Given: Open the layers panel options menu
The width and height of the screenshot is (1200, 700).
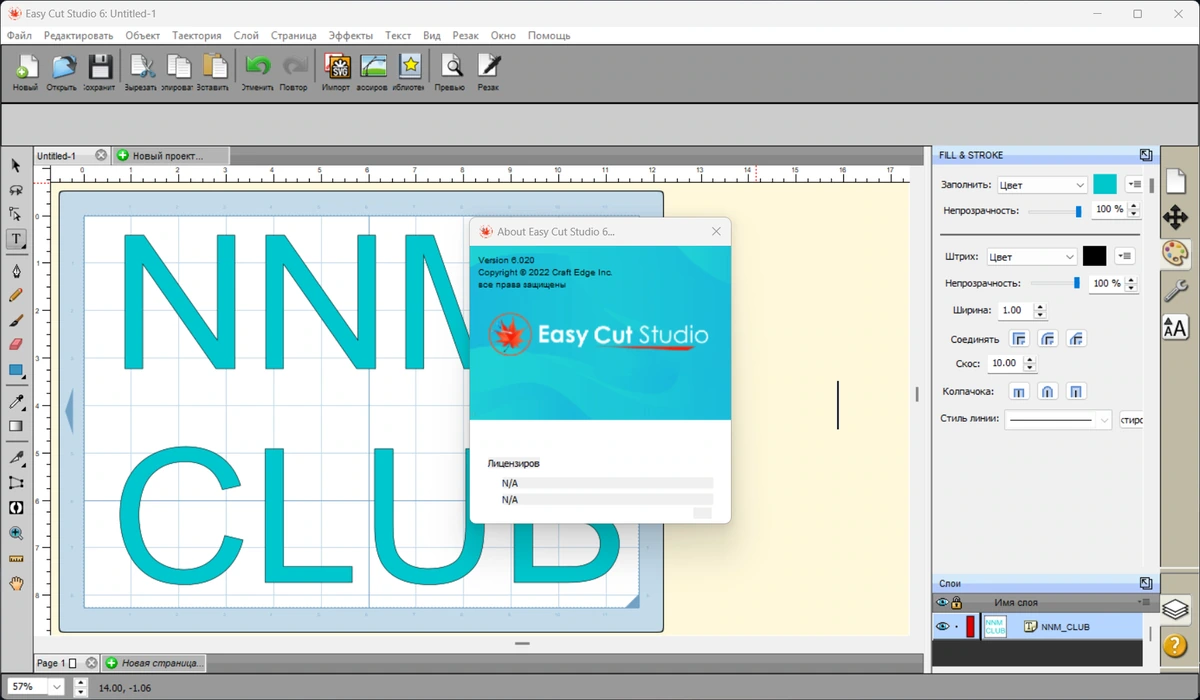Looking at the screenshot, I should (x=1144, y=603).
